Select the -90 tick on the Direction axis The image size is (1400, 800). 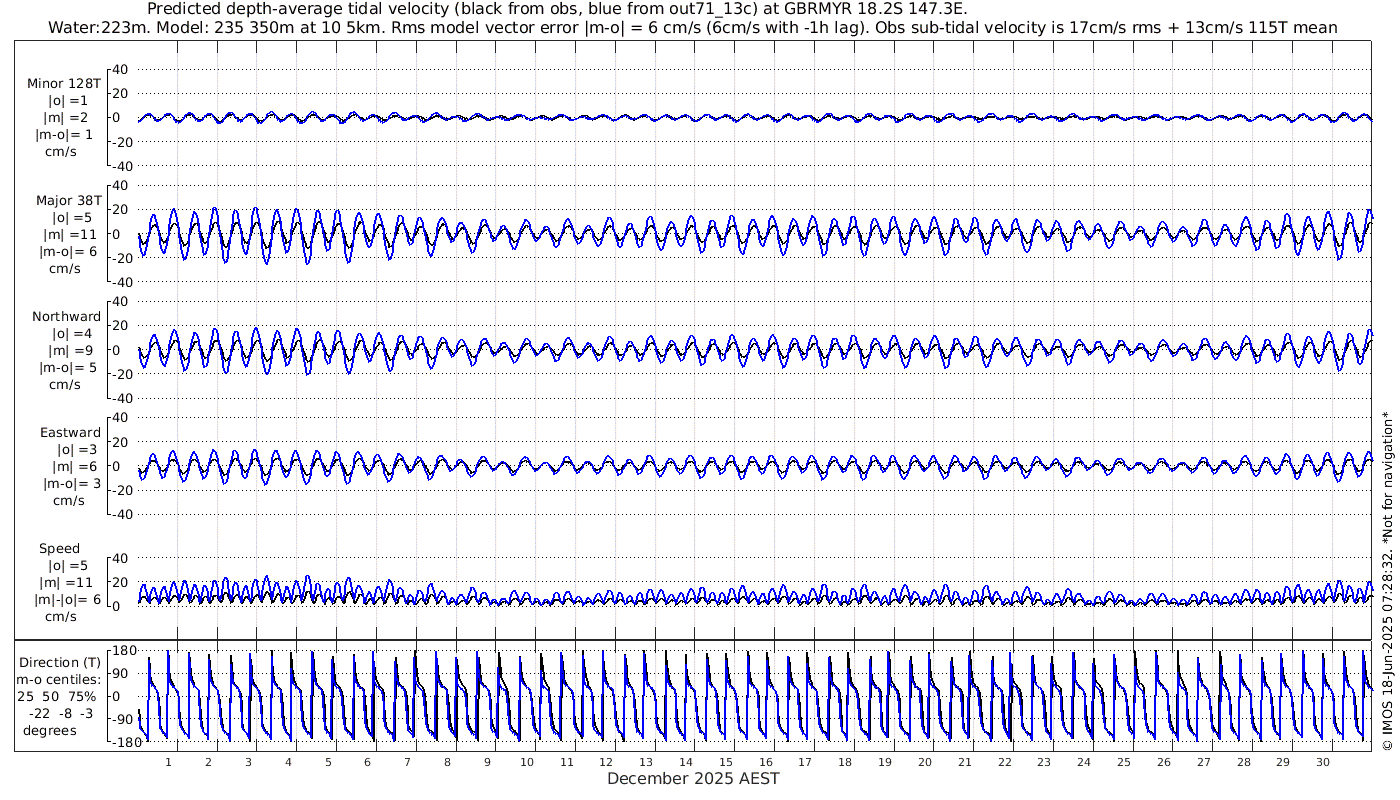[124, 719]
